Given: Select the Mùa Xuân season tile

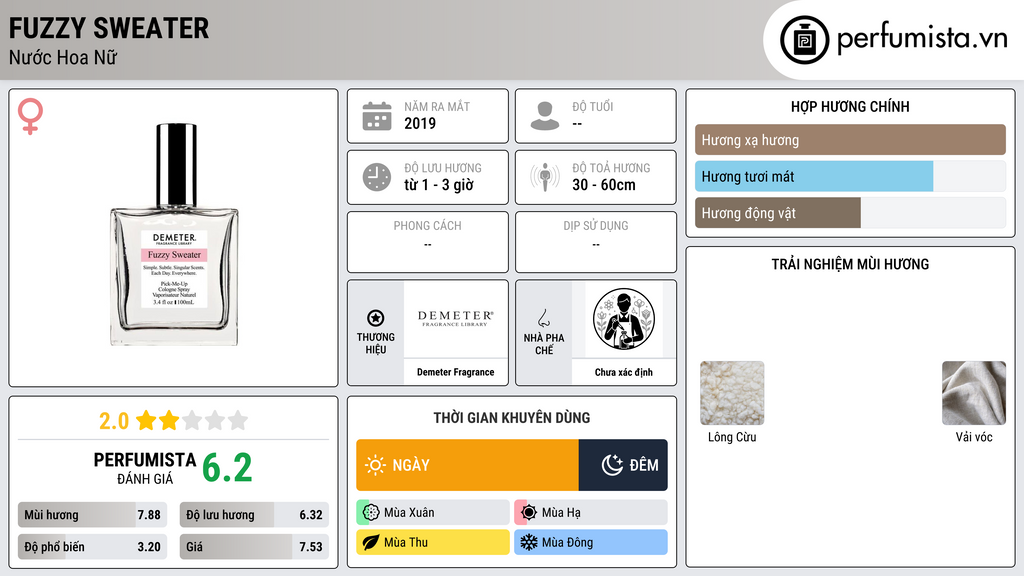Looking at the screenshot, I should coord(433,513).
